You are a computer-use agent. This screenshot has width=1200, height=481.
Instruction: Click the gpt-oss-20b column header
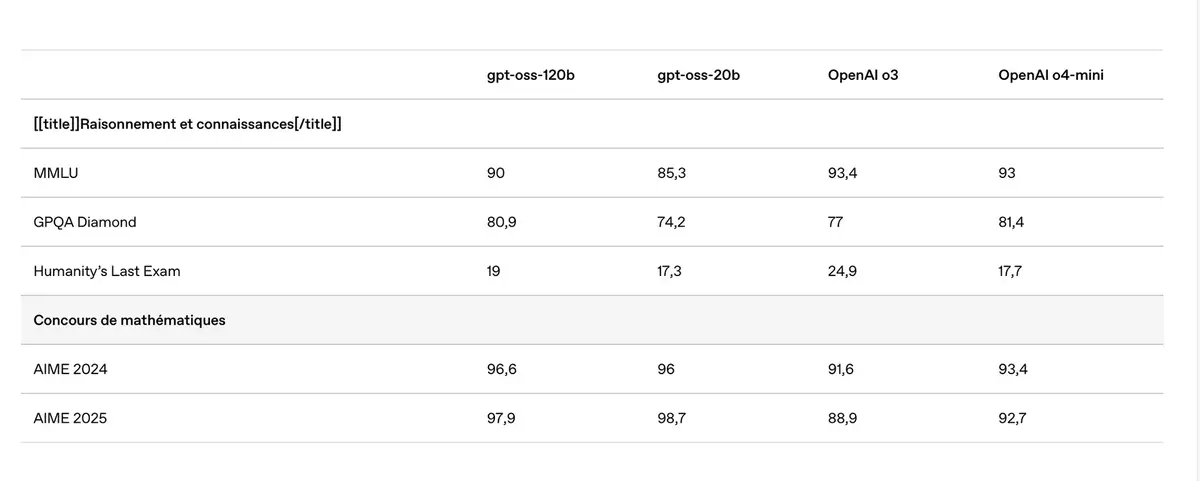(x=698, y=76)
